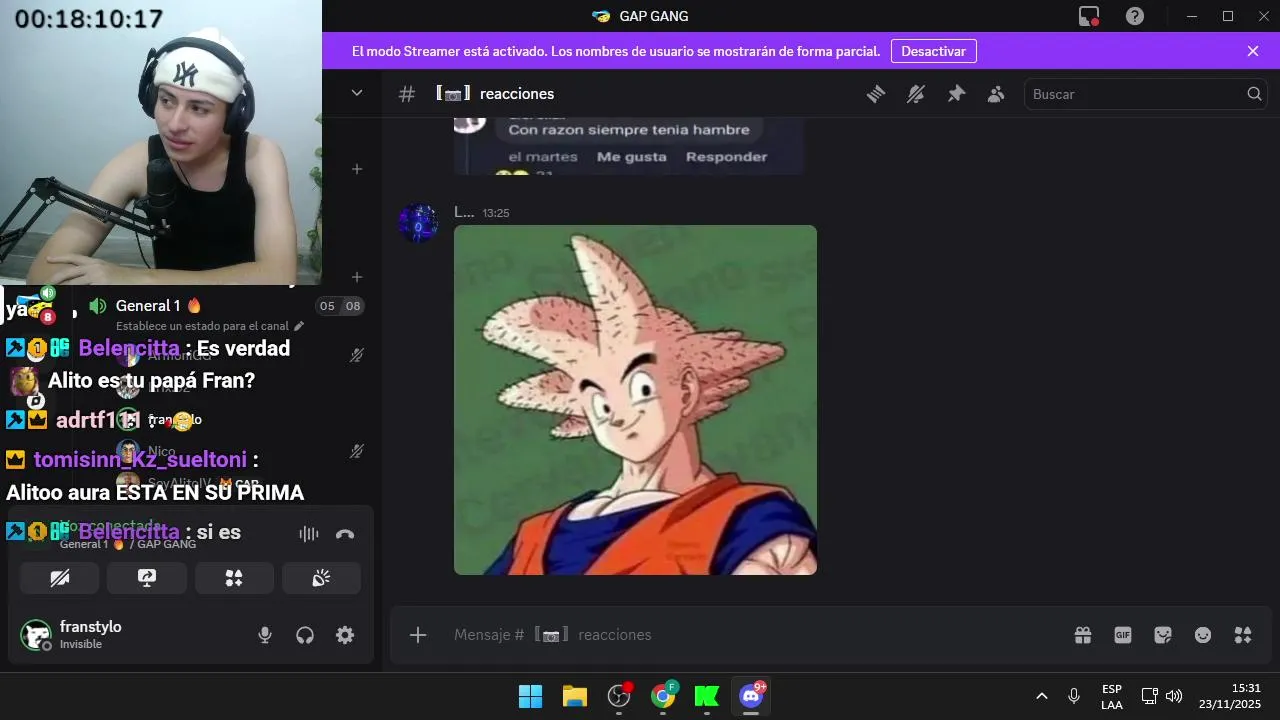Click the hash icon in channel header
Screen dimensions: 1280x720
click(407, 94)
